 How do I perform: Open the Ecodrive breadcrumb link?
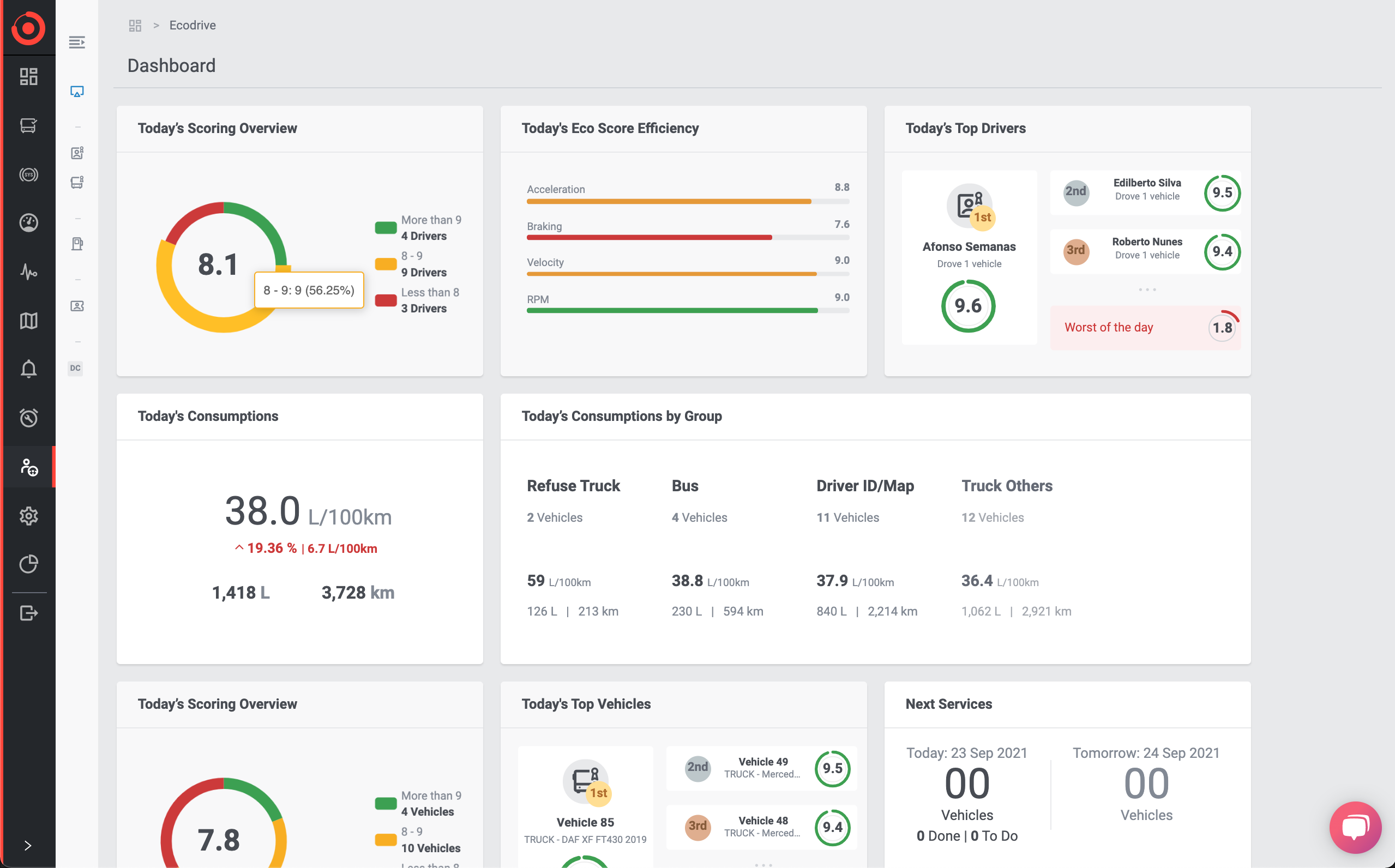192,25
